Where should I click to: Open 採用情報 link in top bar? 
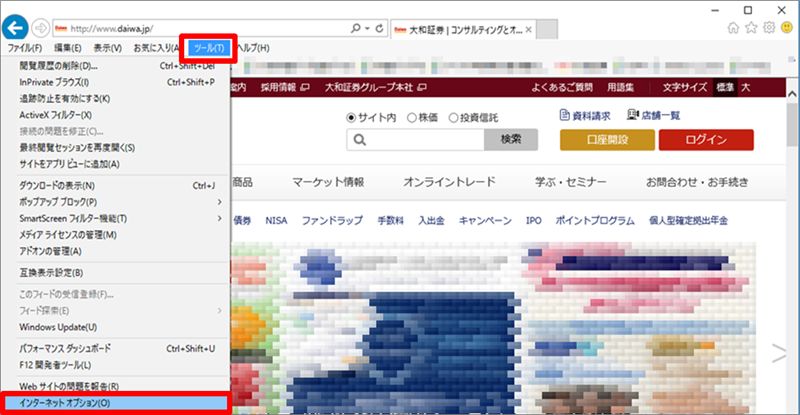285,87
